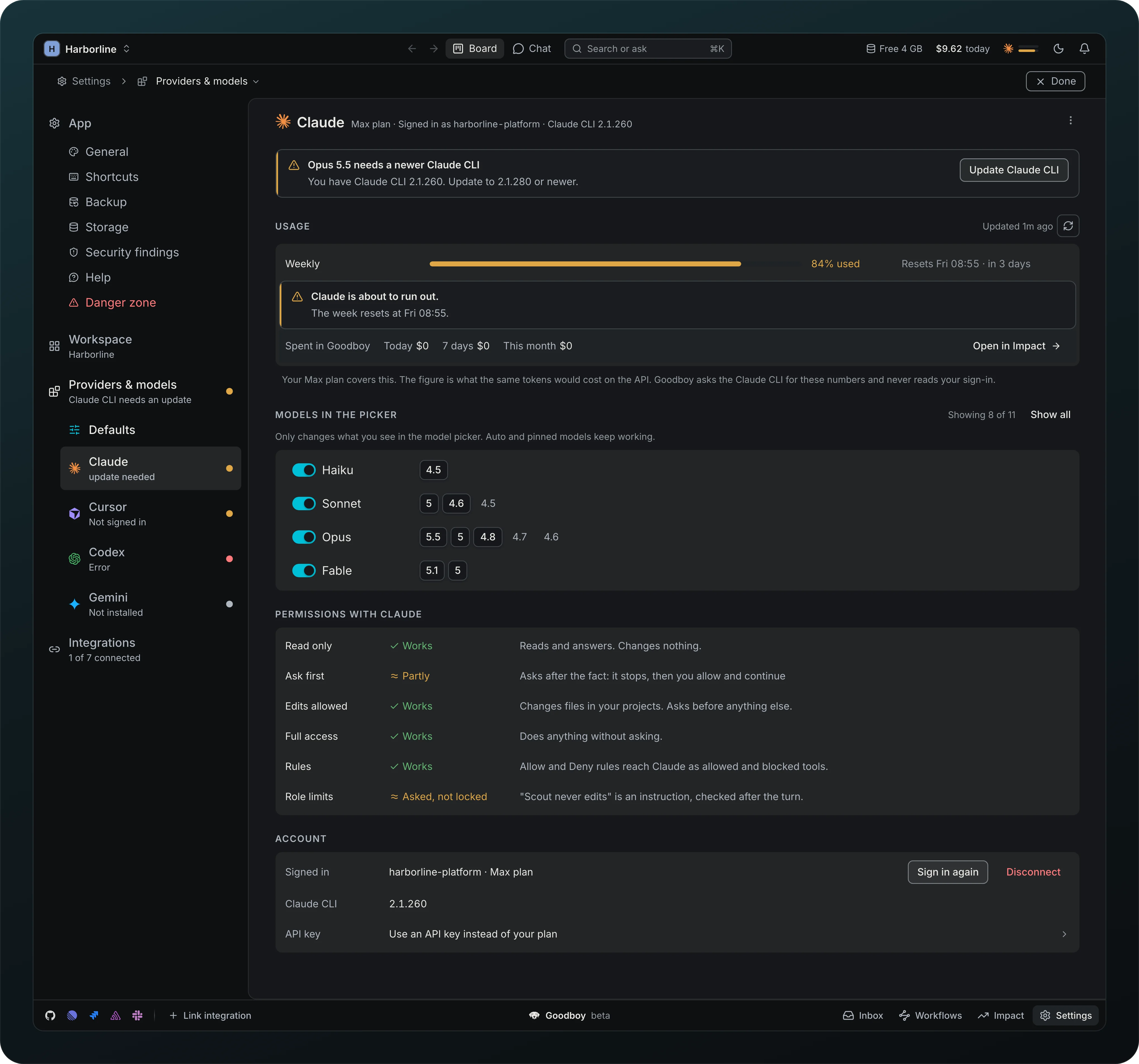Image resolution: width=1139 pixels, height=1064 pixels.
Task: Switch to the Chat tab
Action: pos(532,49)
